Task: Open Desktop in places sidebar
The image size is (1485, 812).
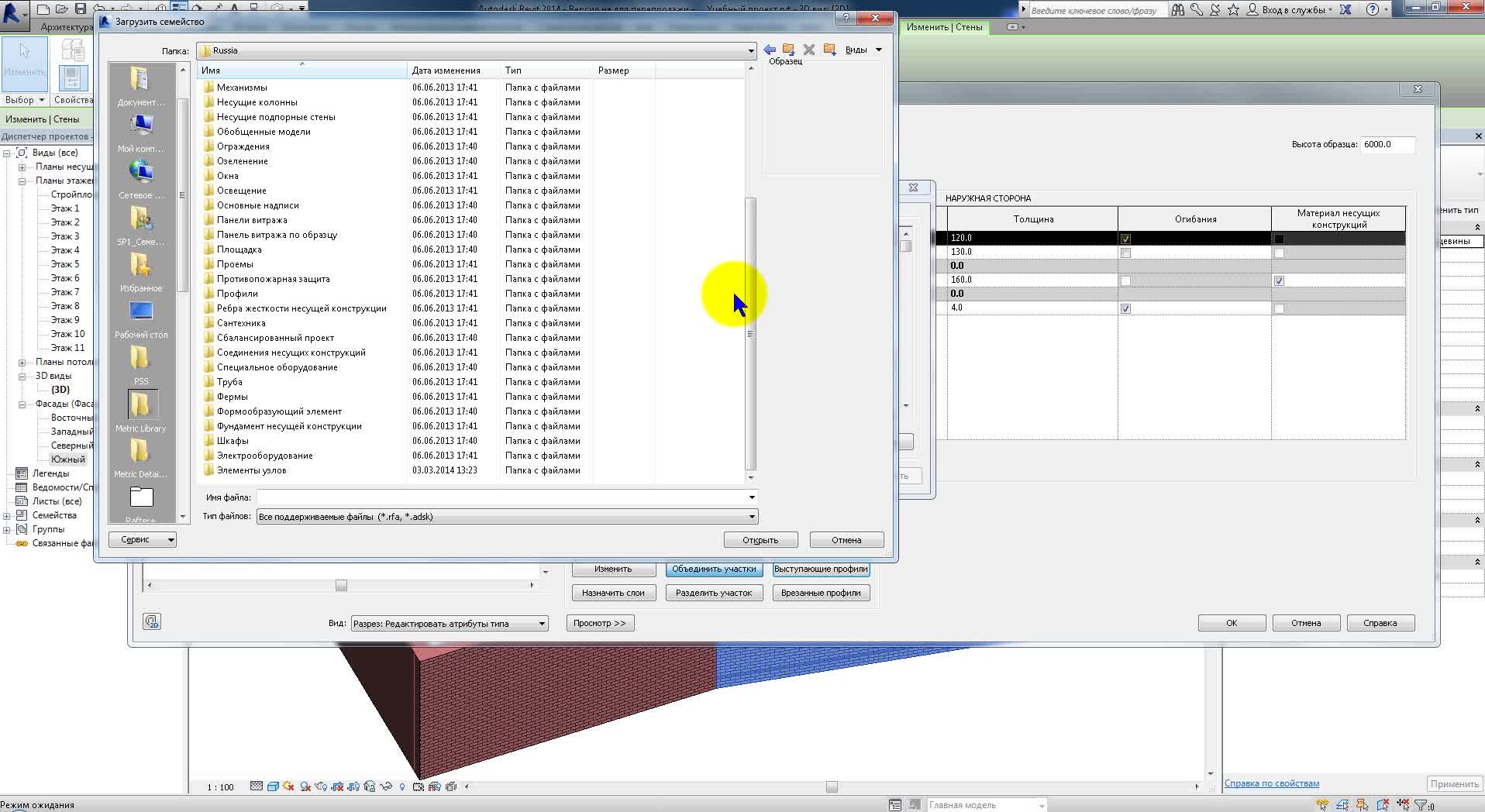Action: (141, 318)
